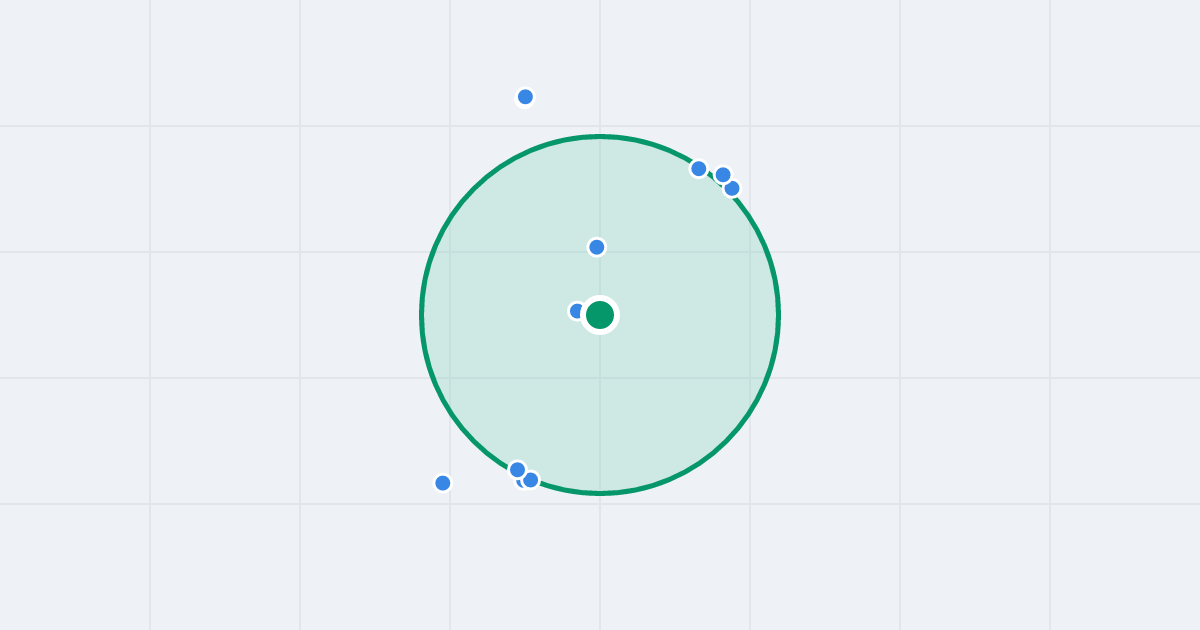1200x630 pixels.
Task: Select blue dot partly hidden behind center marker
Action: [x=577, y=311]
